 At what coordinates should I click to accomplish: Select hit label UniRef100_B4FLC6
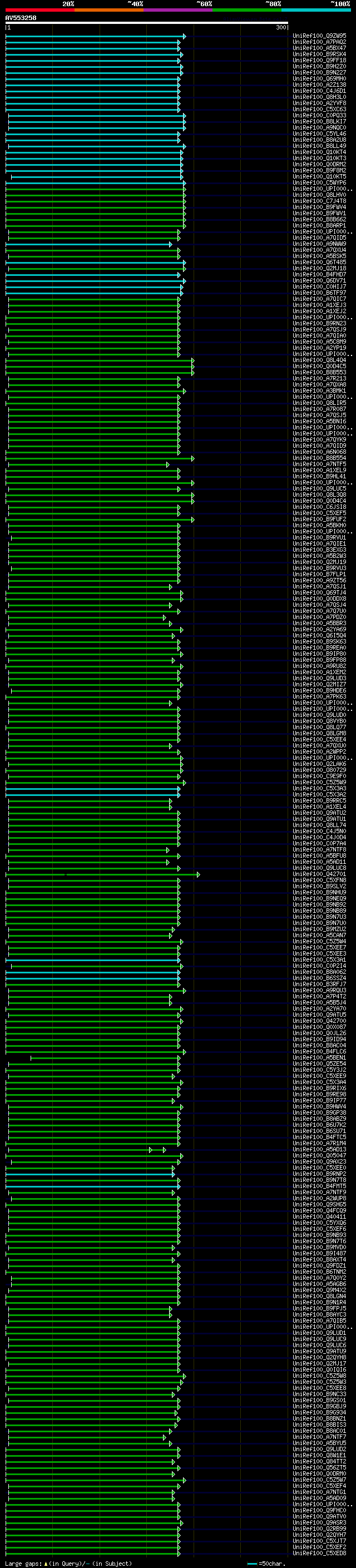(x=319, y=1051)
